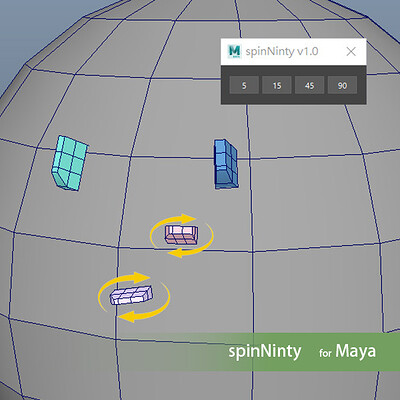This screenshot has height=400, width=400.
Task: Select the cyan block object on sphere
Action: (70, 163)
